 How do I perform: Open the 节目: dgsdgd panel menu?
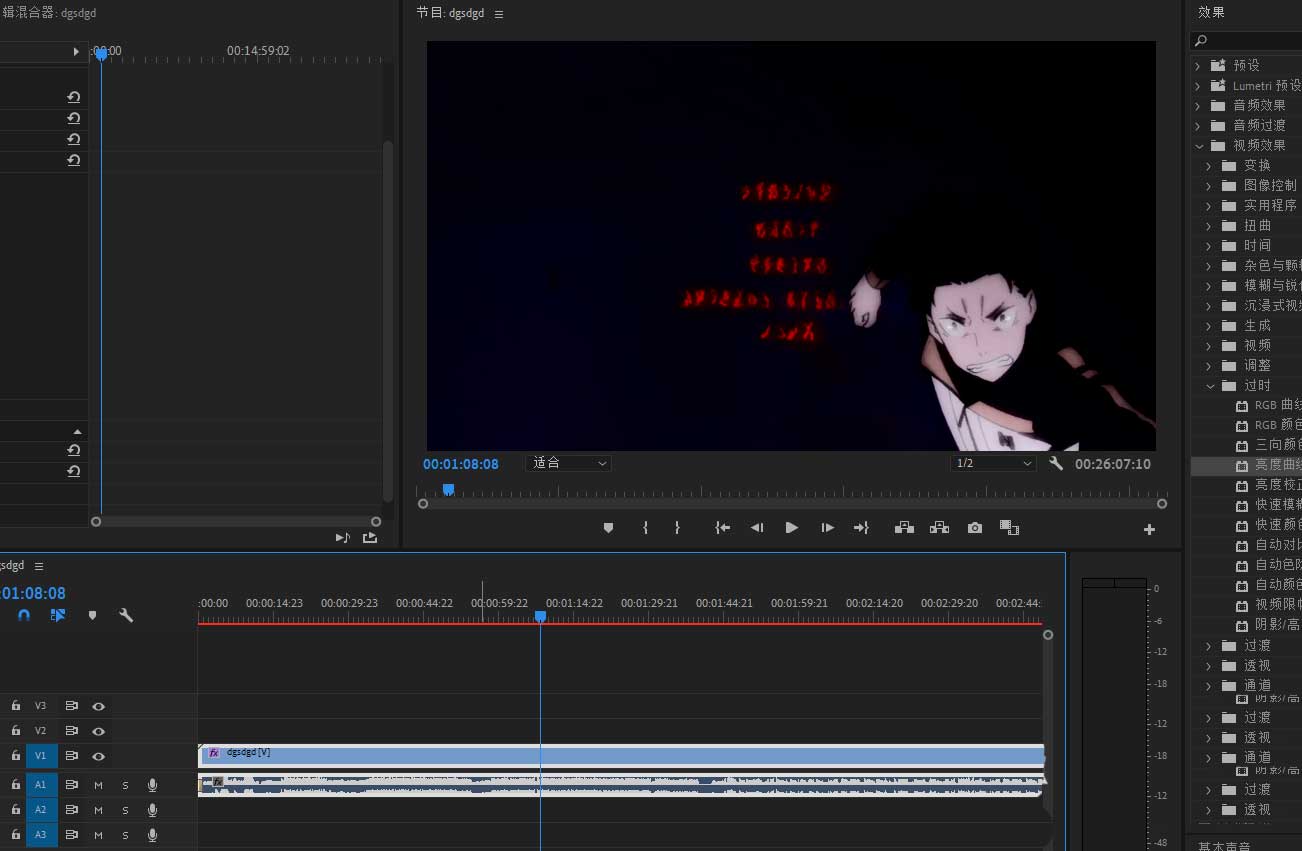coord(499,14)
